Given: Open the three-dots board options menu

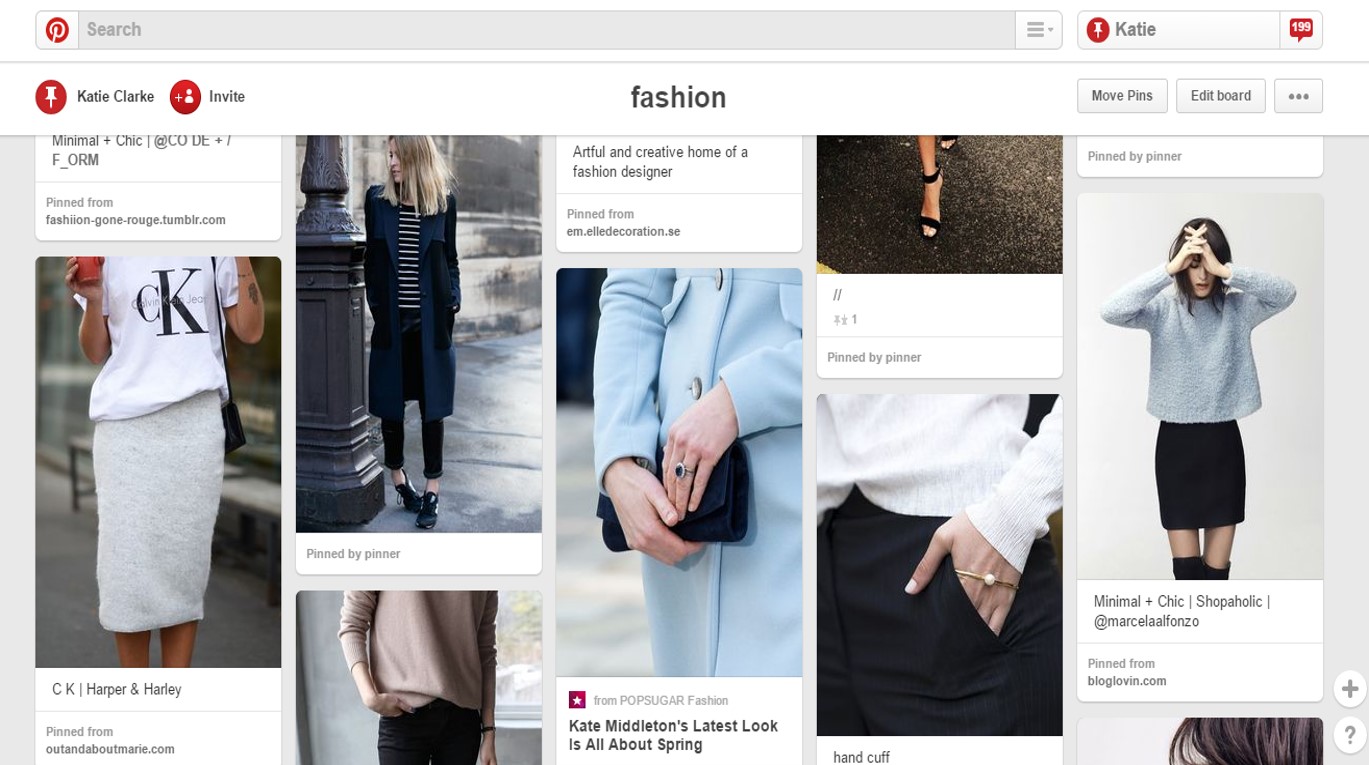Looking at the screenshot, I should [x=1298, y=96].
